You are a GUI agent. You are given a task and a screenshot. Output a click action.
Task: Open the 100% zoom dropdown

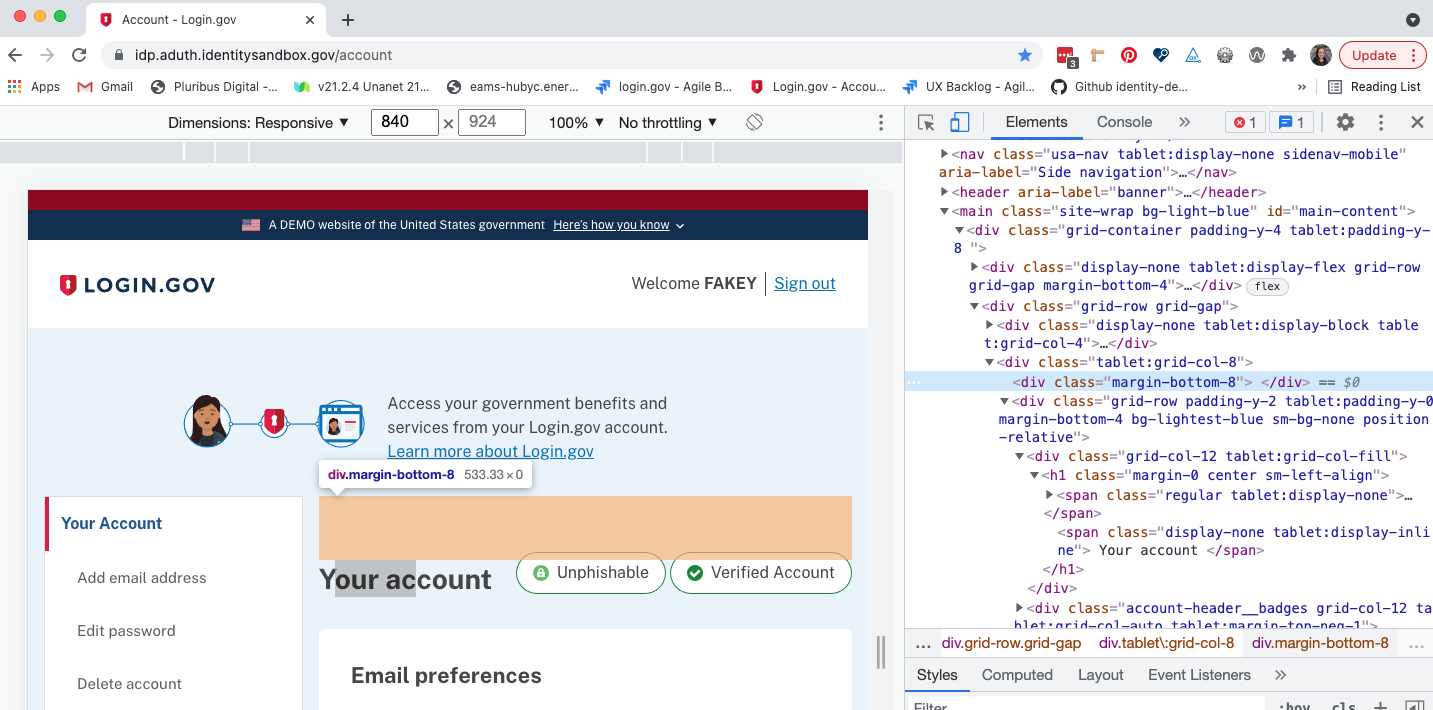click(x=577, y=122)
